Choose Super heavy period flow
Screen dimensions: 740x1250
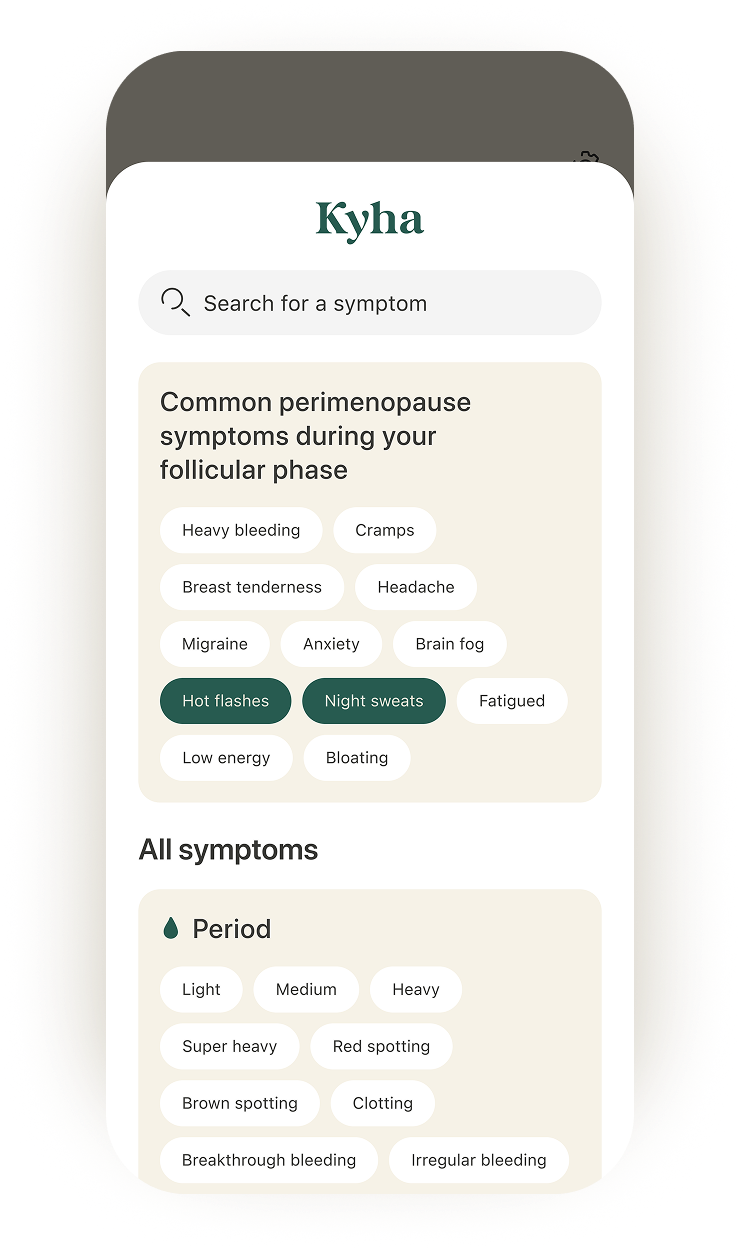[x=229, y=1046]
